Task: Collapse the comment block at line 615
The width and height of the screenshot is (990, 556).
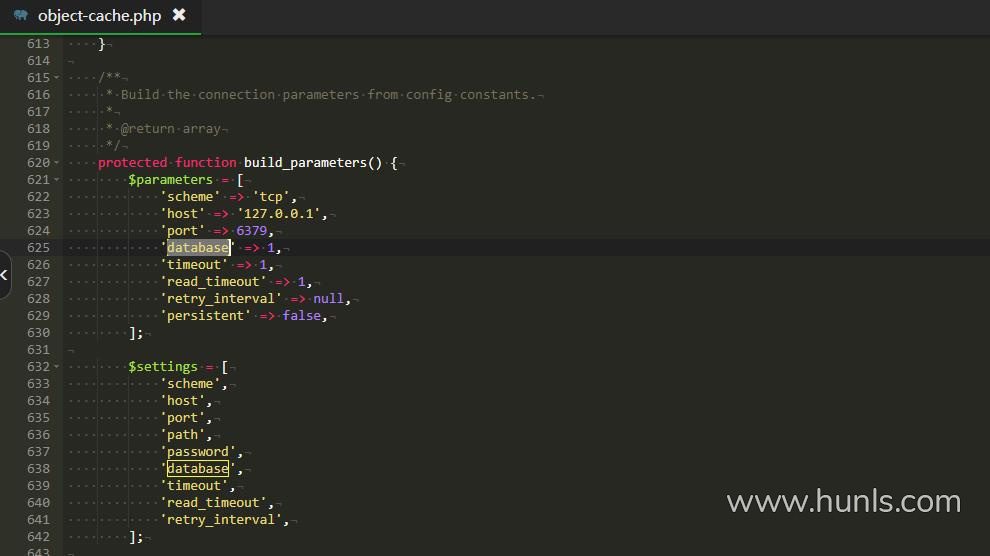Action: coord(56,78)
